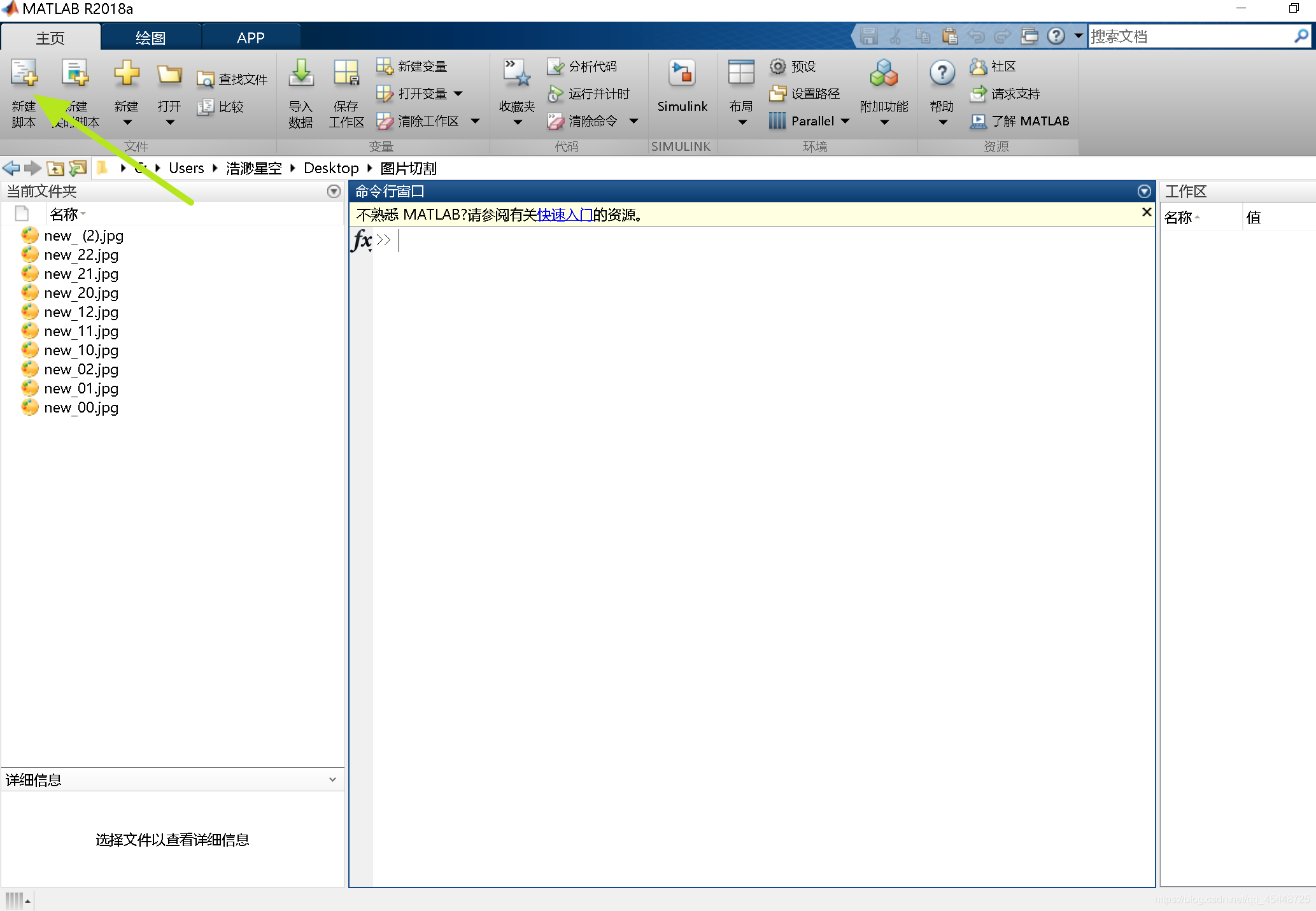Screen dimensions: 1316x911
Task: Click the Find Files (查找文件) icon
Action: click(x=205, y=80)
